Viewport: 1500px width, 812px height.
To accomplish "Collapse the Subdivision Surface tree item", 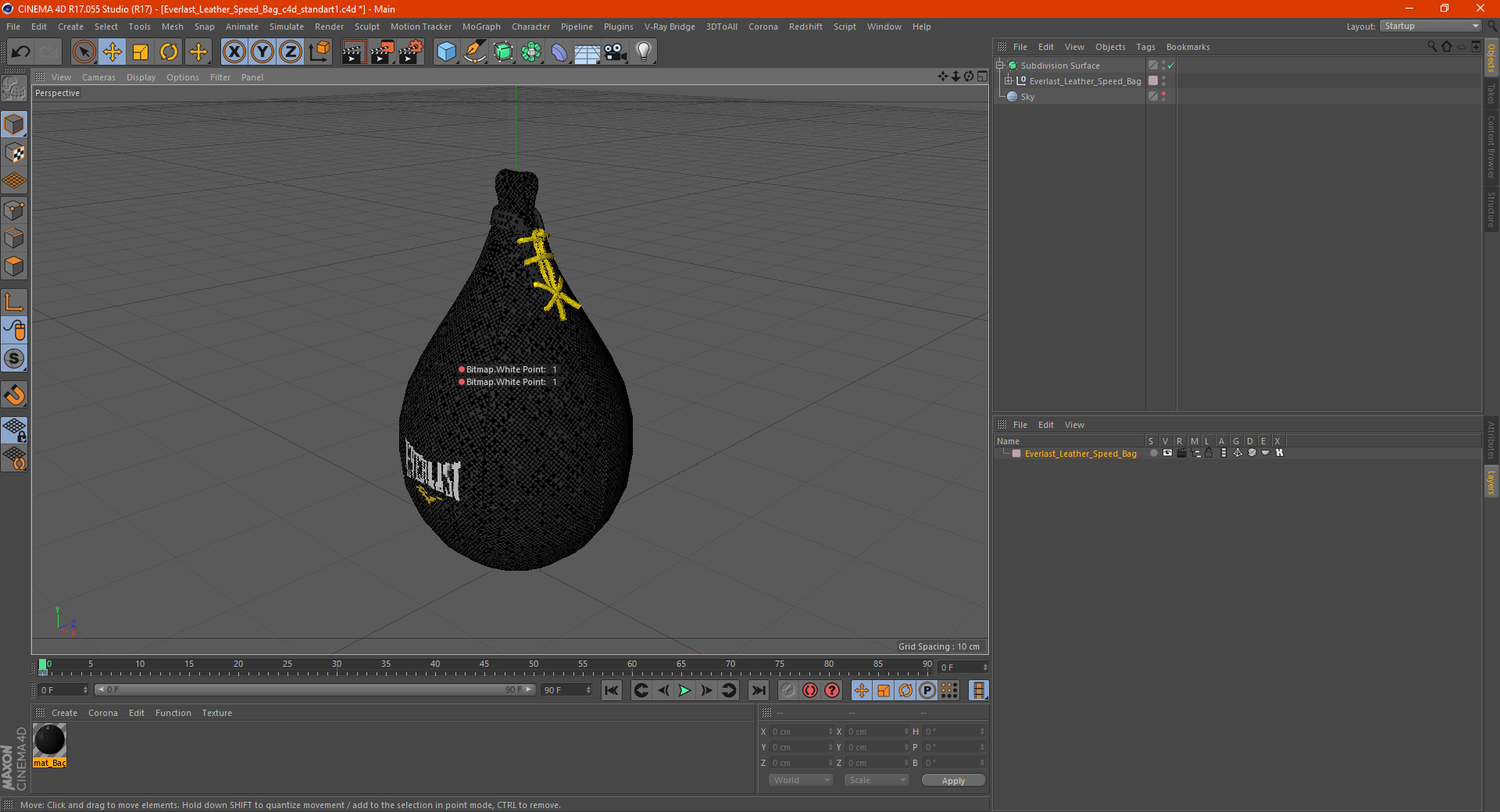I will tap(1000, 66).
